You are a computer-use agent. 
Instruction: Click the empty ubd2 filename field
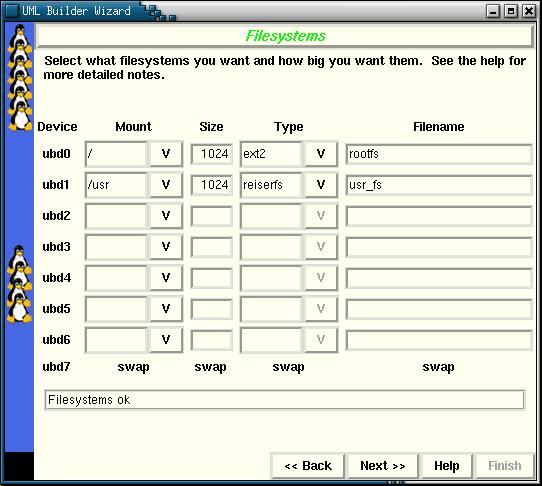[439, 216]
